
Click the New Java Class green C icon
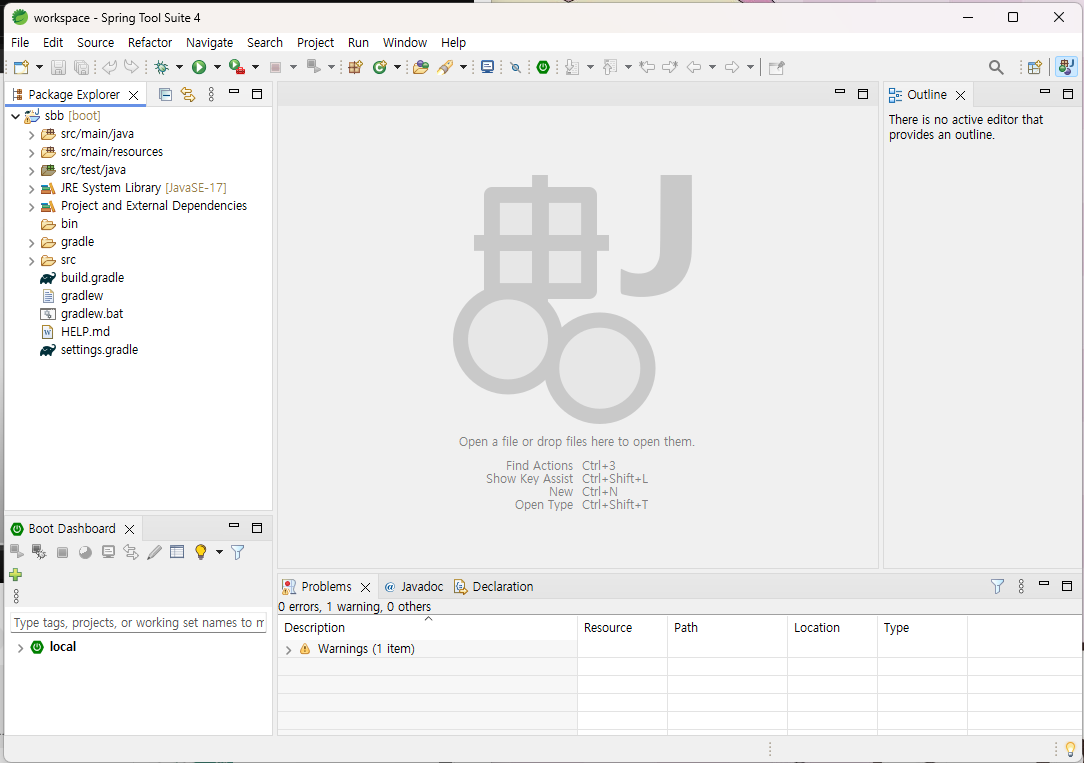click(379, 67)
